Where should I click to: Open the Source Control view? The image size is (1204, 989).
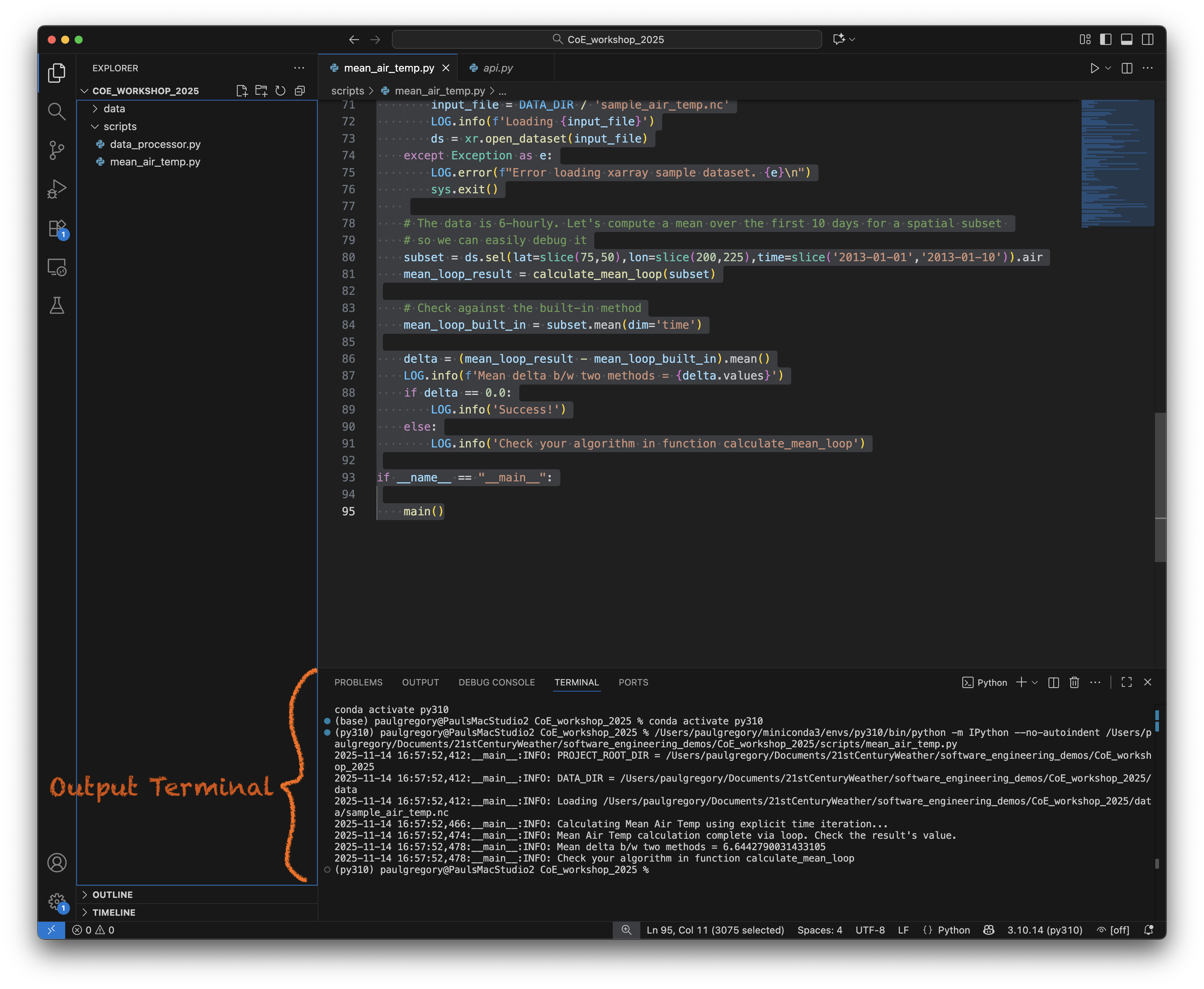pos(56,150)
